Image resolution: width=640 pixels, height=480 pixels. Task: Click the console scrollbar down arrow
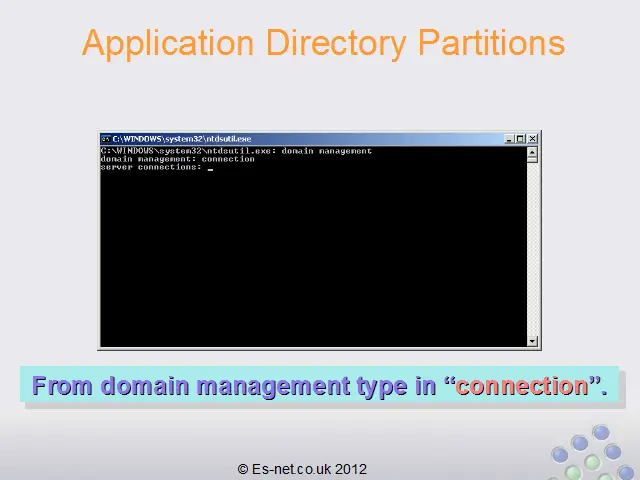(x=532, y=341)
